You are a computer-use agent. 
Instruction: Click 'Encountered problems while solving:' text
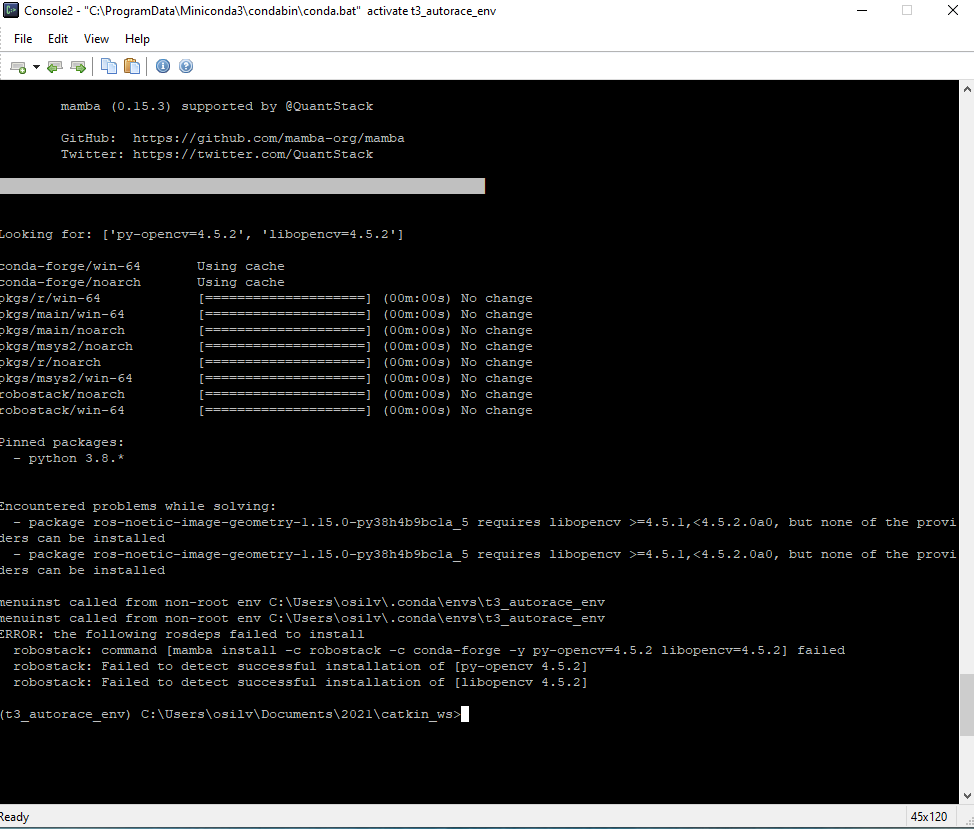(x=138, y=506)
